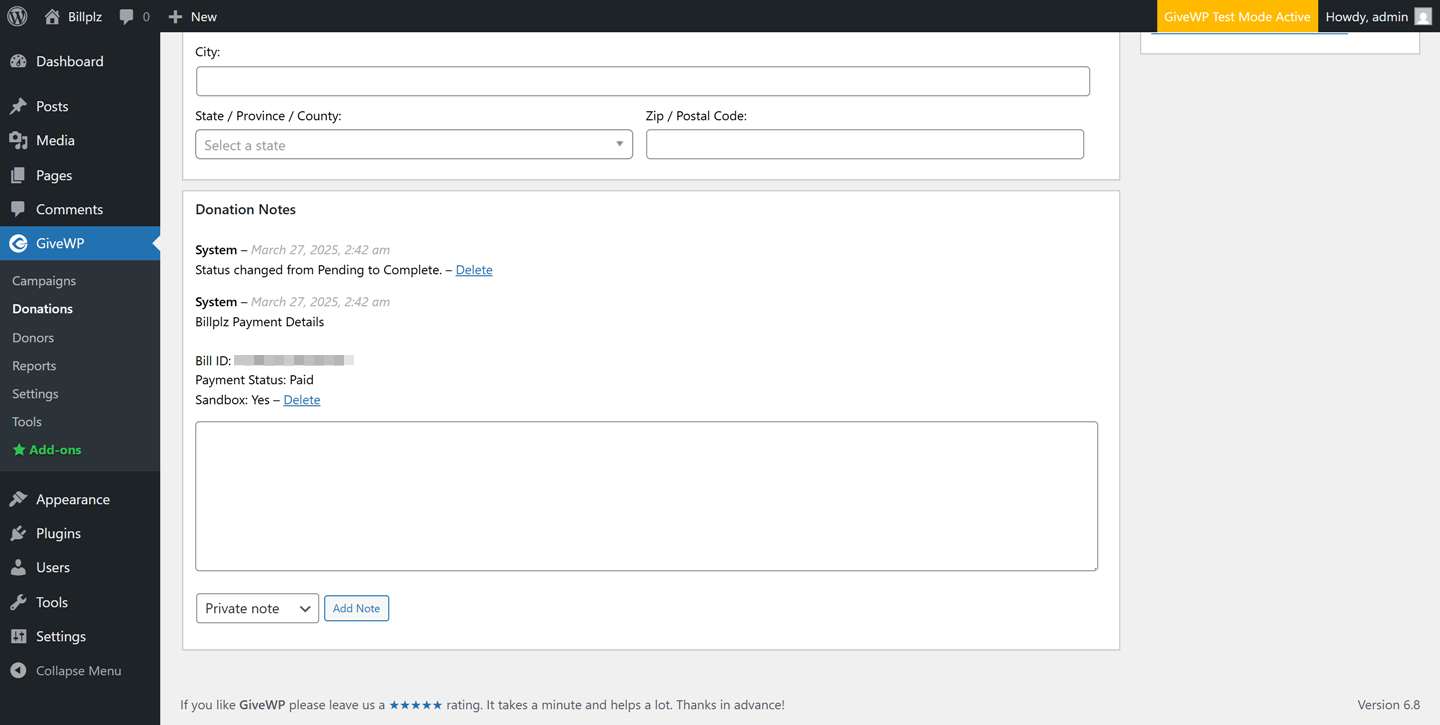
Task: Click Collapse Menu text
Action: coord(78,670)
